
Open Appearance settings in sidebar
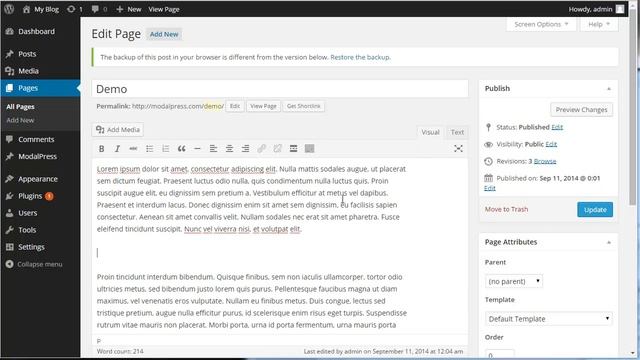[x=38, y=179]
